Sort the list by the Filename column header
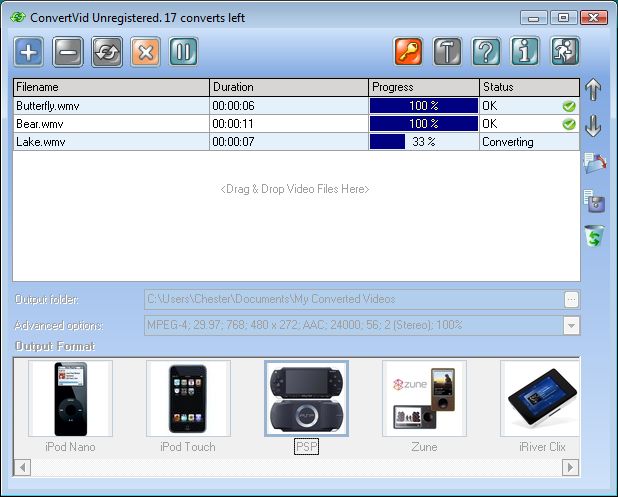Image resolution: width=618 pixels, height=497 pixels. click(x=111, y=87)
